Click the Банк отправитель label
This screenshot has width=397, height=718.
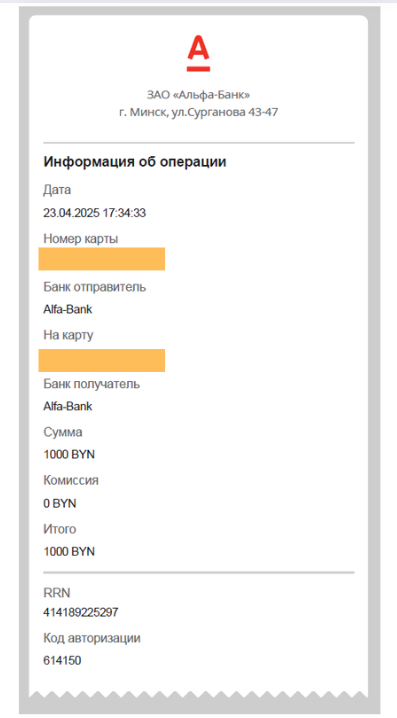(x=95, y=287)
